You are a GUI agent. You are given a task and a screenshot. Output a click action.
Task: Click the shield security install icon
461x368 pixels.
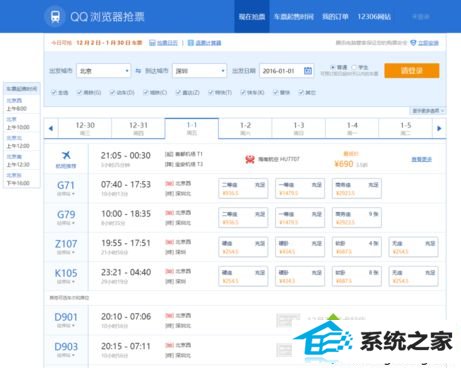(x=413, y=43)
